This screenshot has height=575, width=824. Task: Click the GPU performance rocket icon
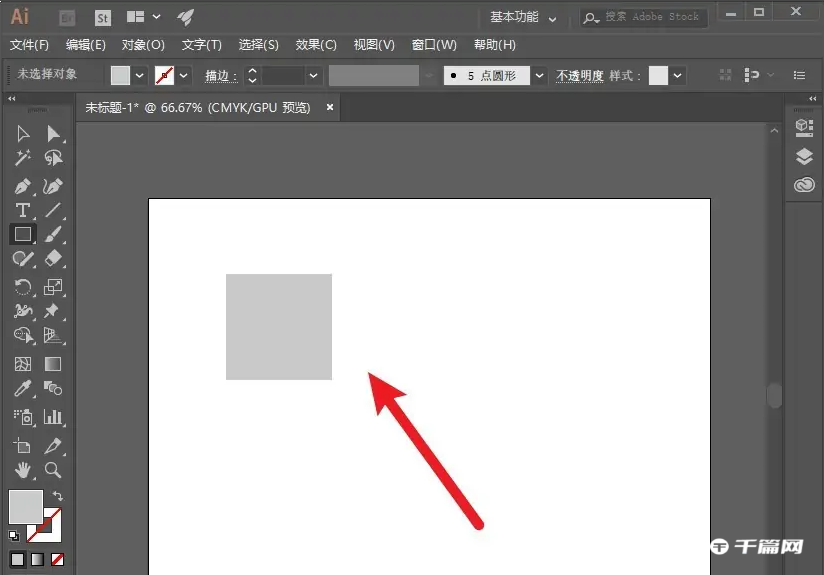[x=186, y=17]
